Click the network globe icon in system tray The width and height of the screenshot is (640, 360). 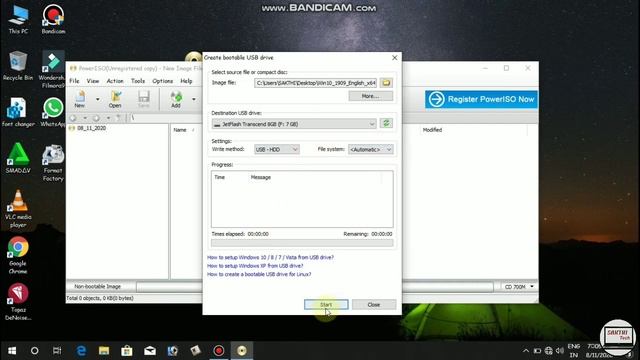(549, 351)
